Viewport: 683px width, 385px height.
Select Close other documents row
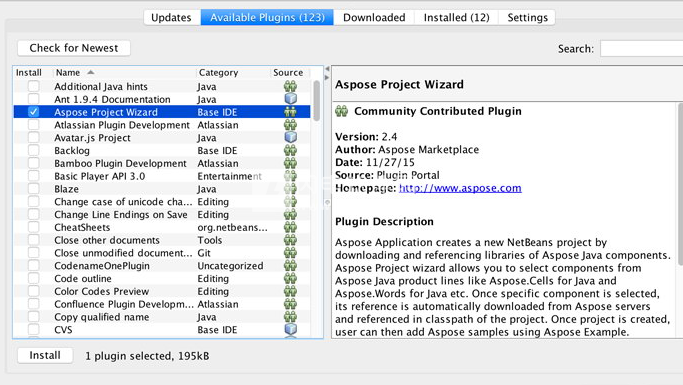tap(162, 240)
